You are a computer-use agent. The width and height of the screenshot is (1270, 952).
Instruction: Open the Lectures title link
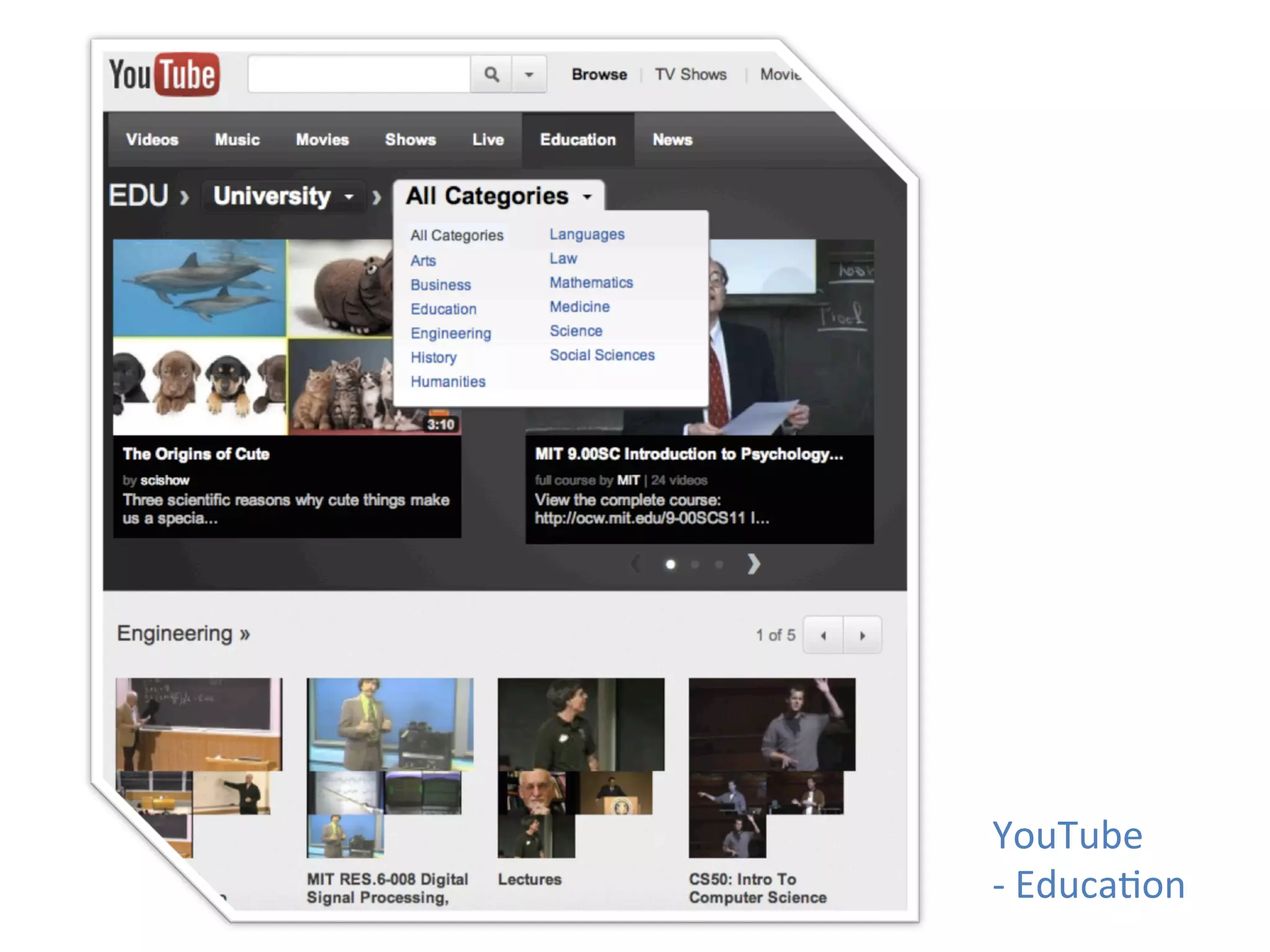(530, 879)
